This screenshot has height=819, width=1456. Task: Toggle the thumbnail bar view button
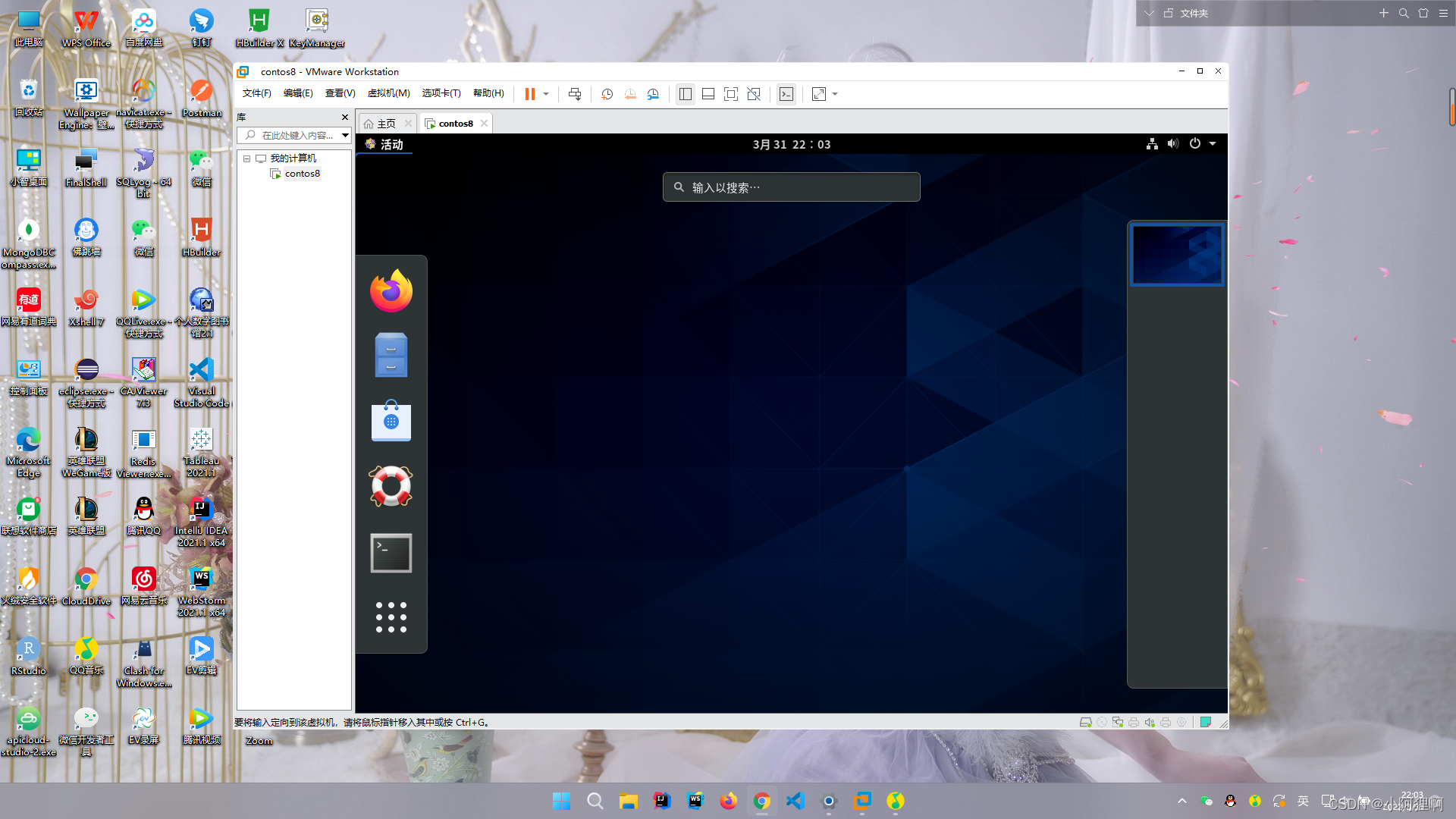click(x=708, y=94)
